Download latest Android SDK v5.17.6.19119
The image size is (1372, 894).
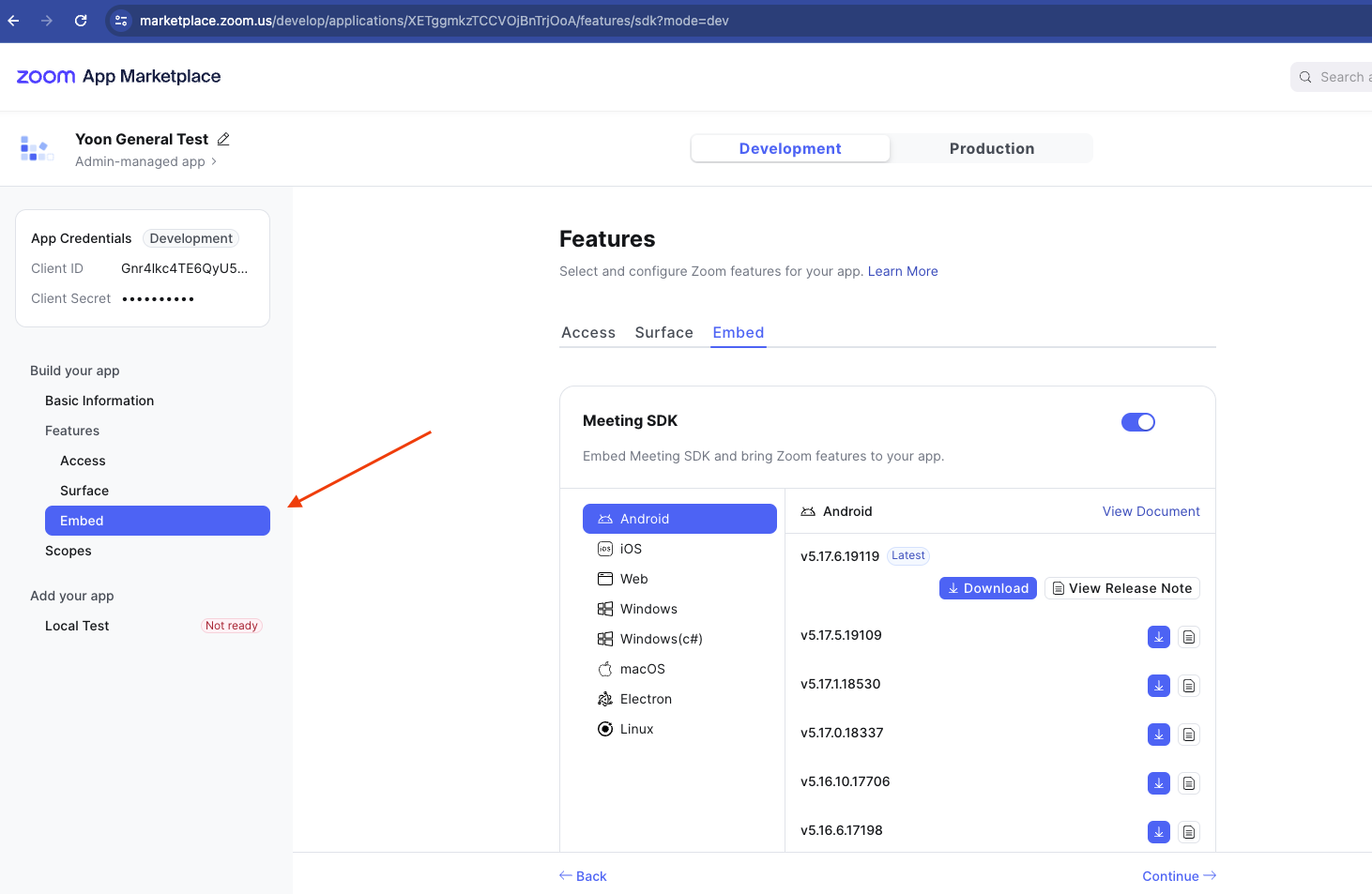[x=988, y=588]
